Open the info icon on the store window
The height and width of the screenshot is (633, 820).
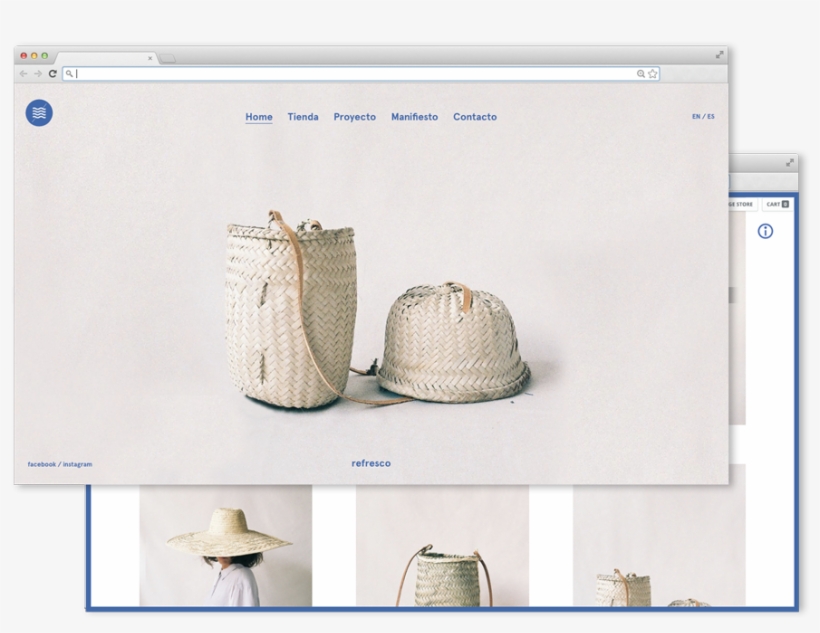[x=766, y=231]
